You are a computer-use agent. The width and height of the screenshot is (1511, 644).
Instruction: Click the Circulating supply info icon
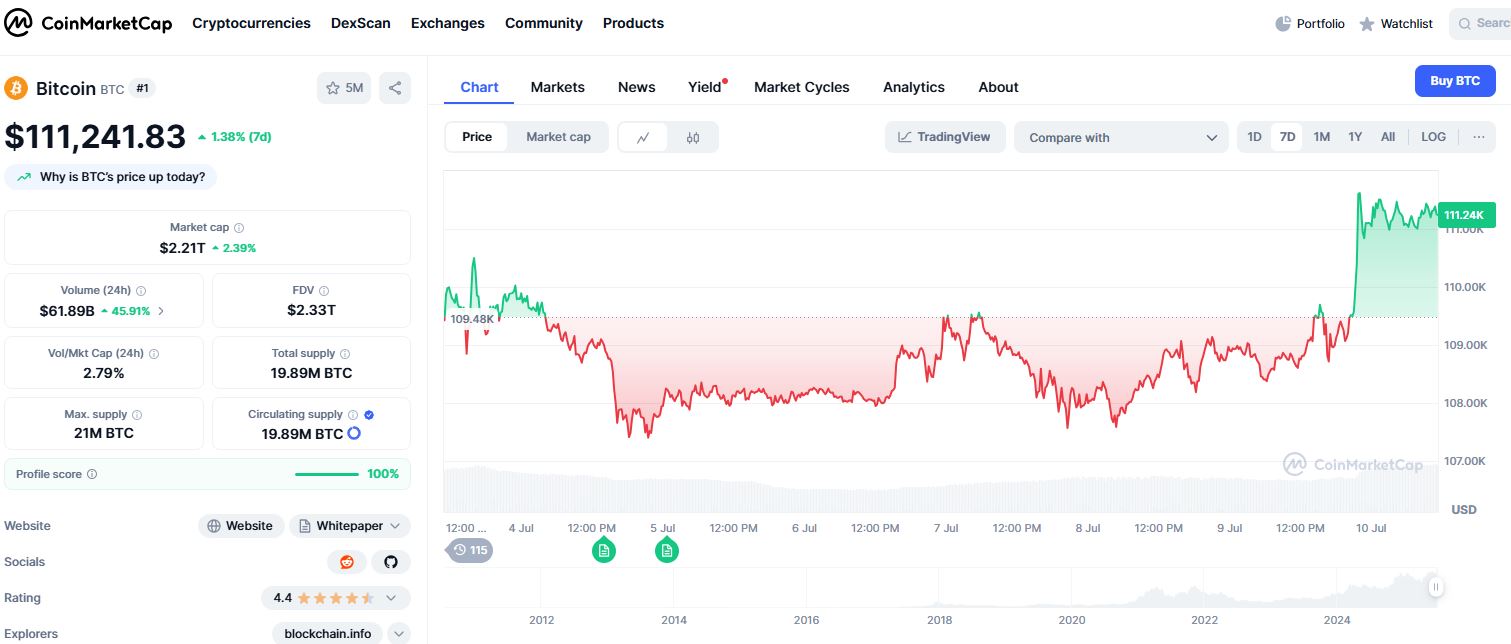[x=353, y=415]
